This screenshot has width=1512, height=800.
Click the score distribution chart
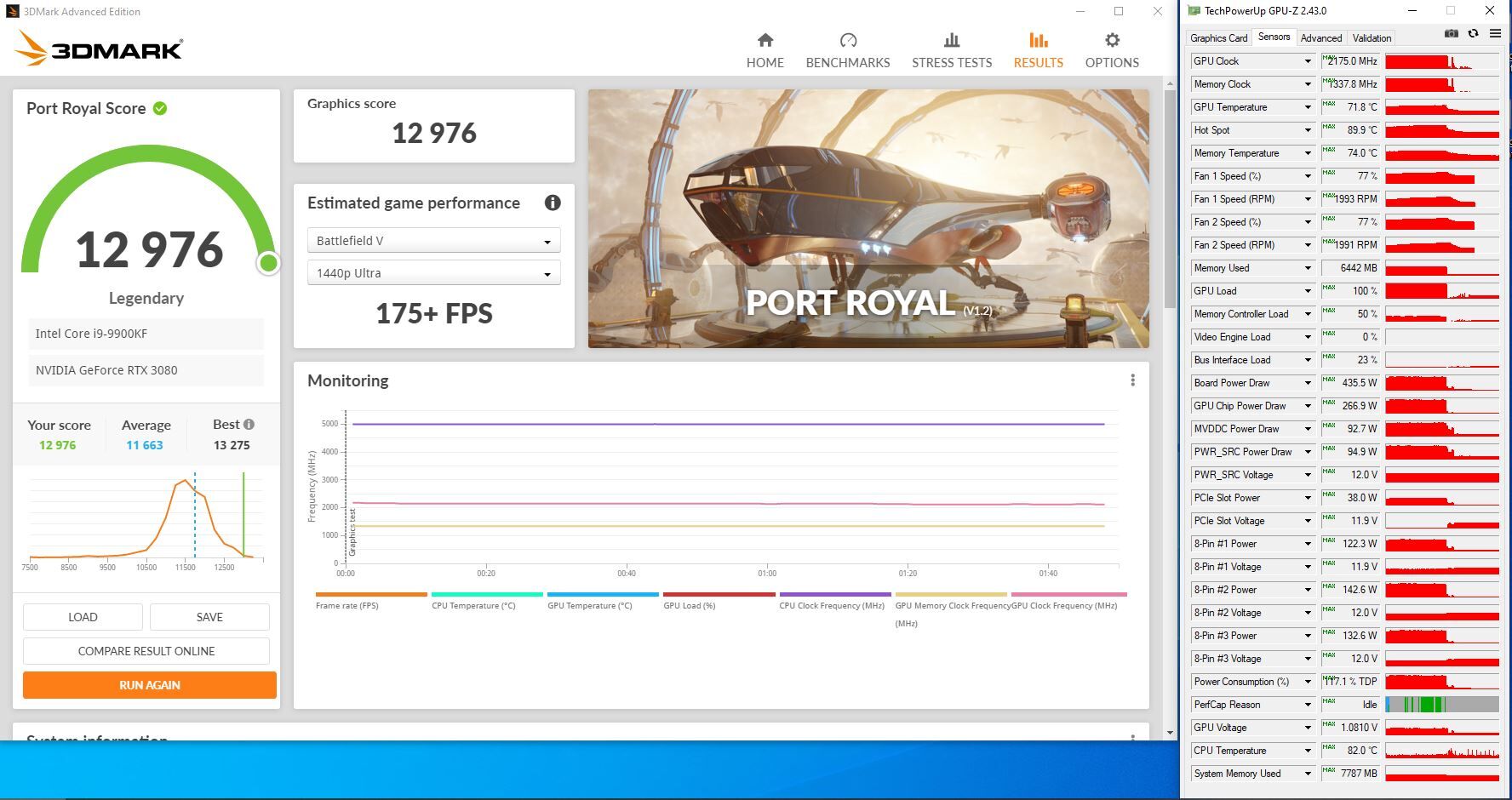pos(146,519)
